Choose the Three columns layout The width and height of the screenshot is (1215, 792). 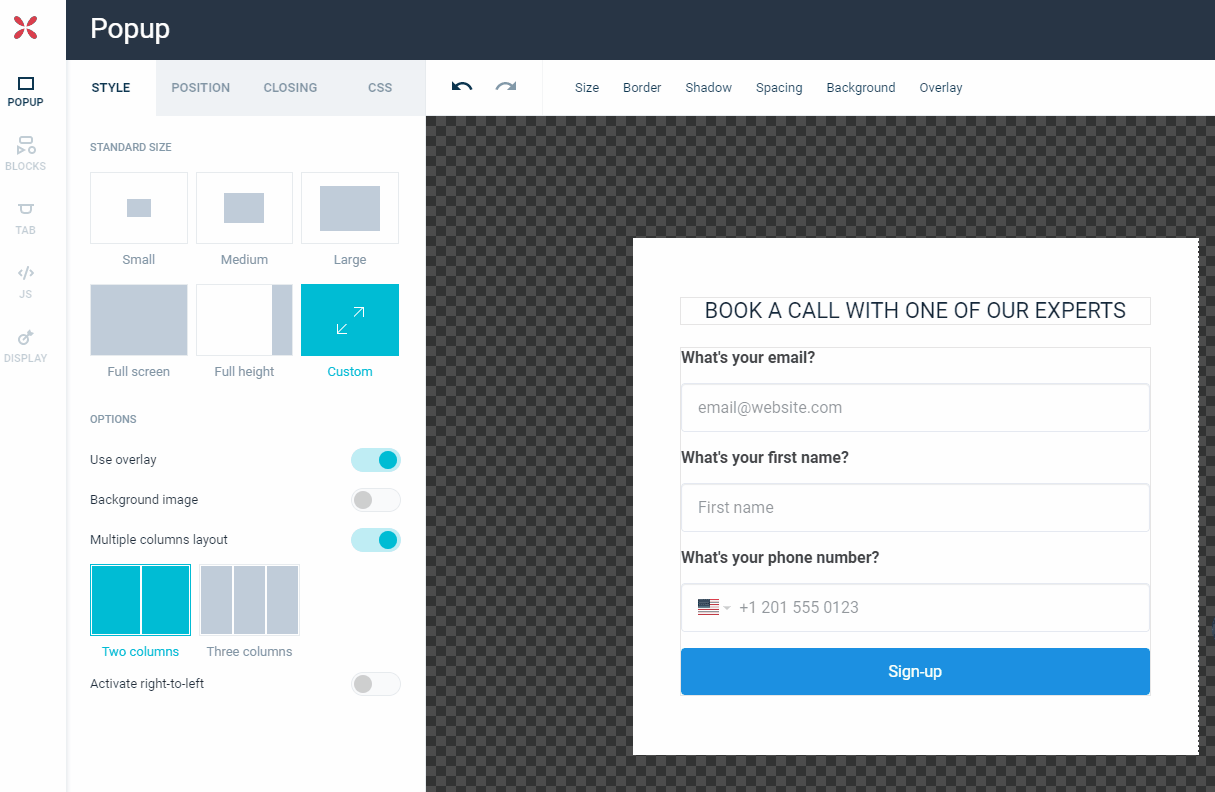click(250, 600)
